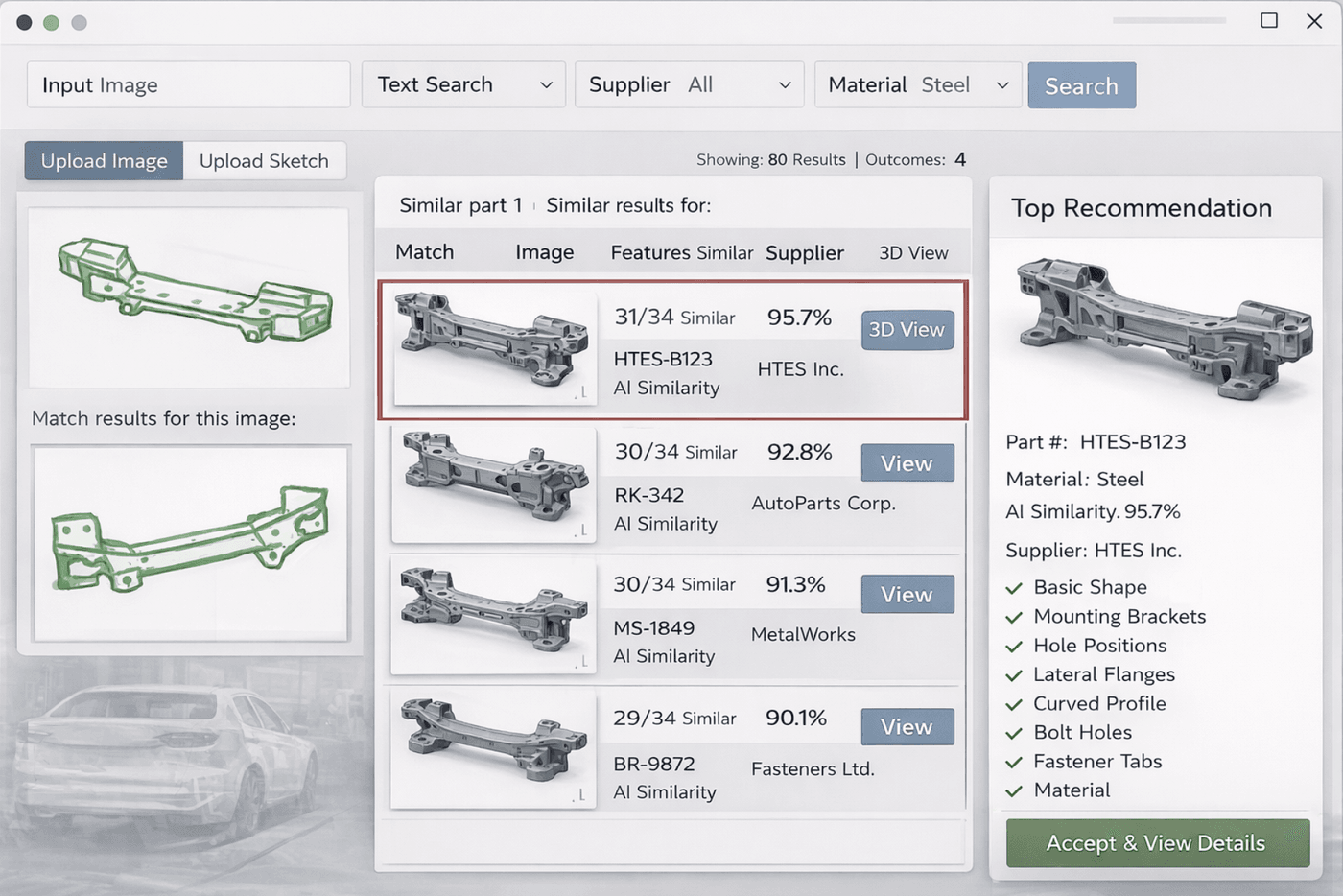Switch to the Upload Sketch tab
The height and width of the screenshot is (896, 1343).
click(265, 161)
